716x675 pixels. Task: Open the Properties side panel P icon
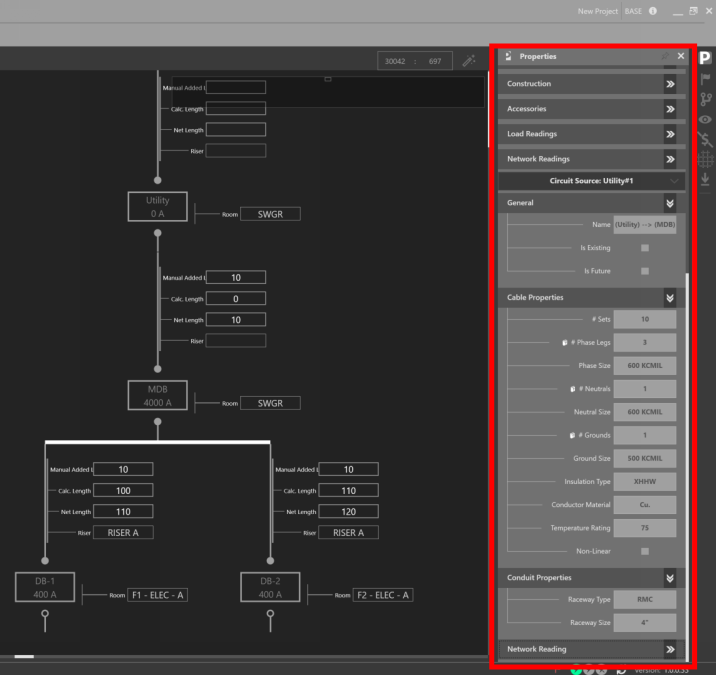tap(705, 58)
